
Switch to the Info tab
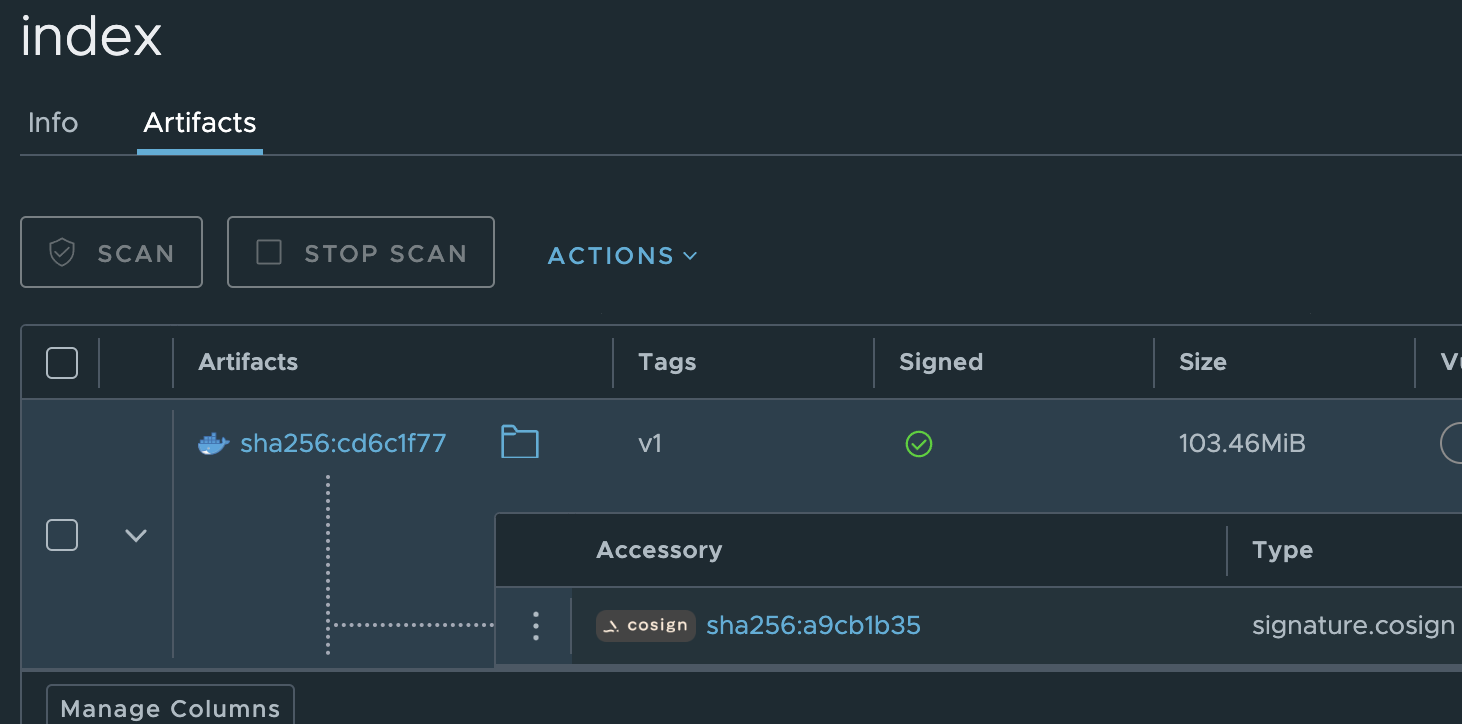(x=52, y=122)
